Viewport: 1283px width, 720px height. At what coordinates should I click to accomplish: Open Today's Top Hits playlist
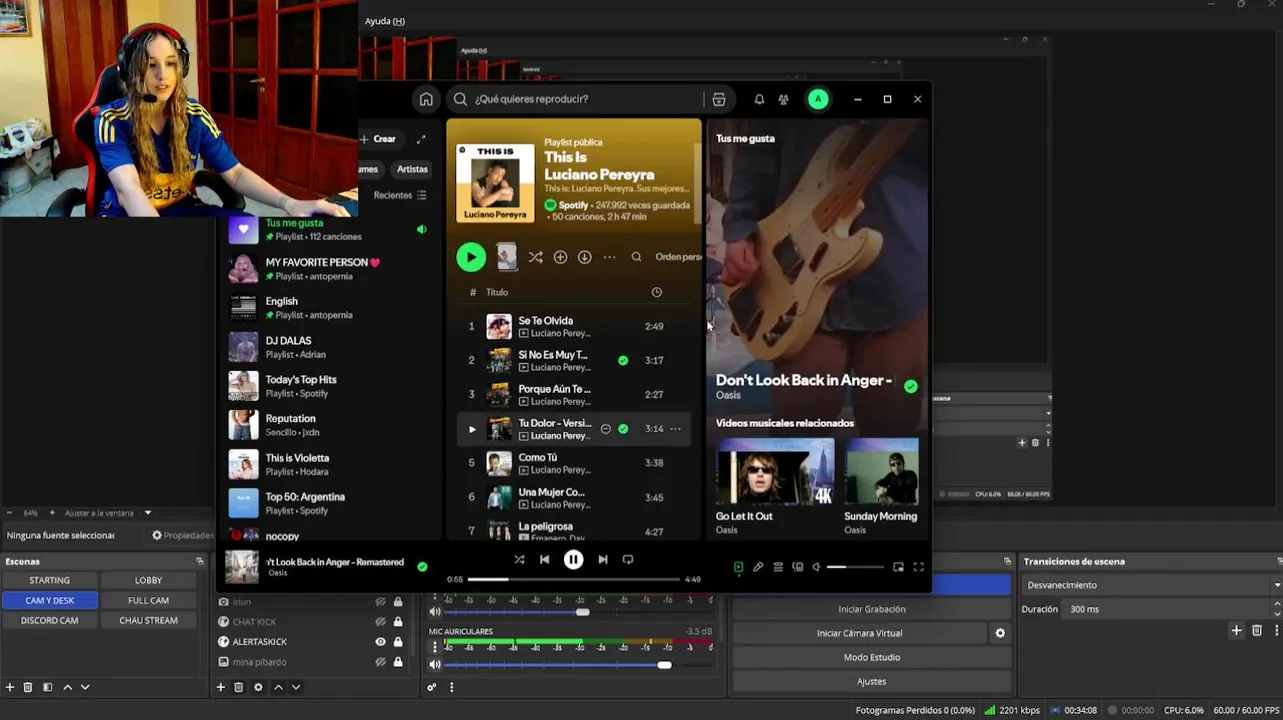pyautogui.click(x=328, y=386)
